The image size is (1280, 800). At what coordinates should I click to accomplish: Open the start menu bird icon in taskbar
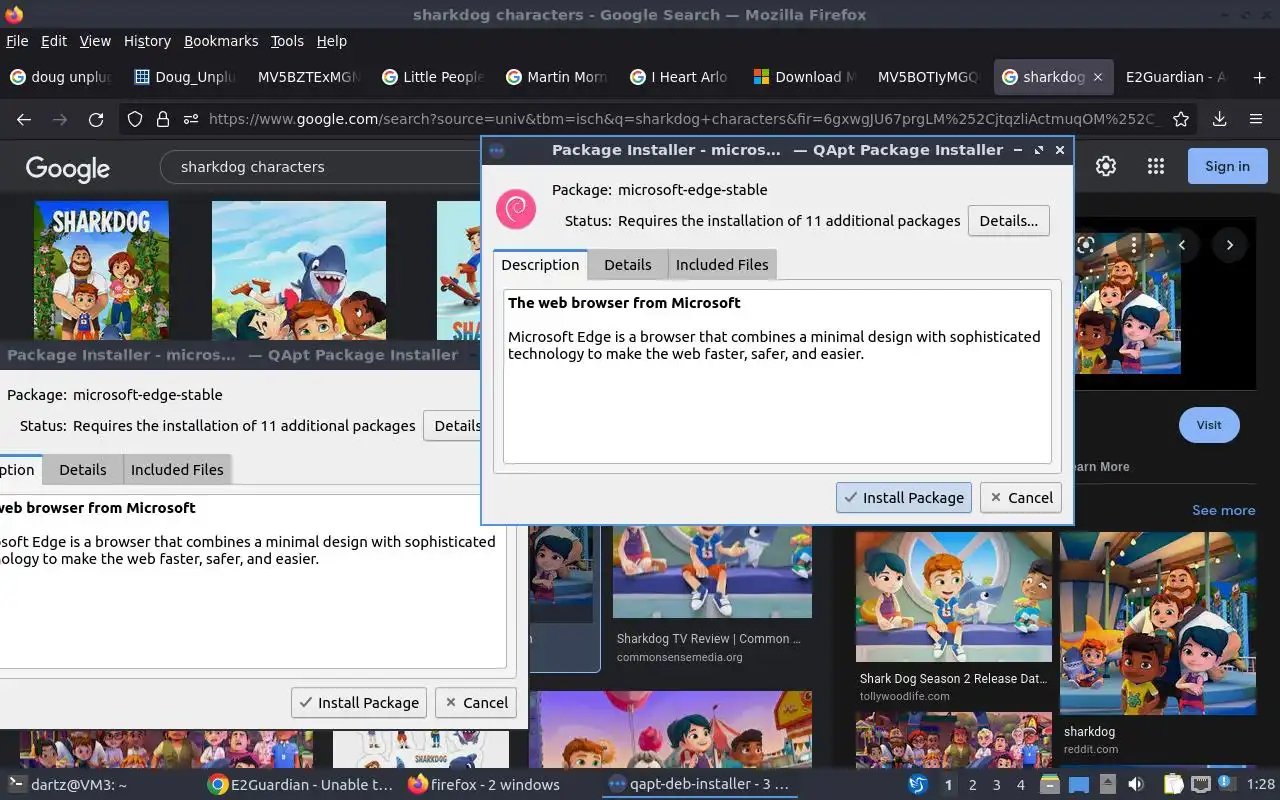pos(917,785)
